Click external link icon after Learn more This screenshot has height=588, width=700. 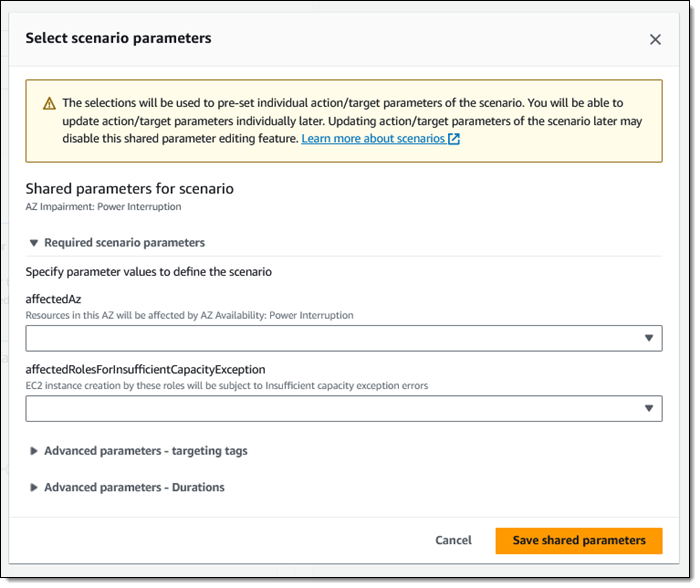(454, 139)
